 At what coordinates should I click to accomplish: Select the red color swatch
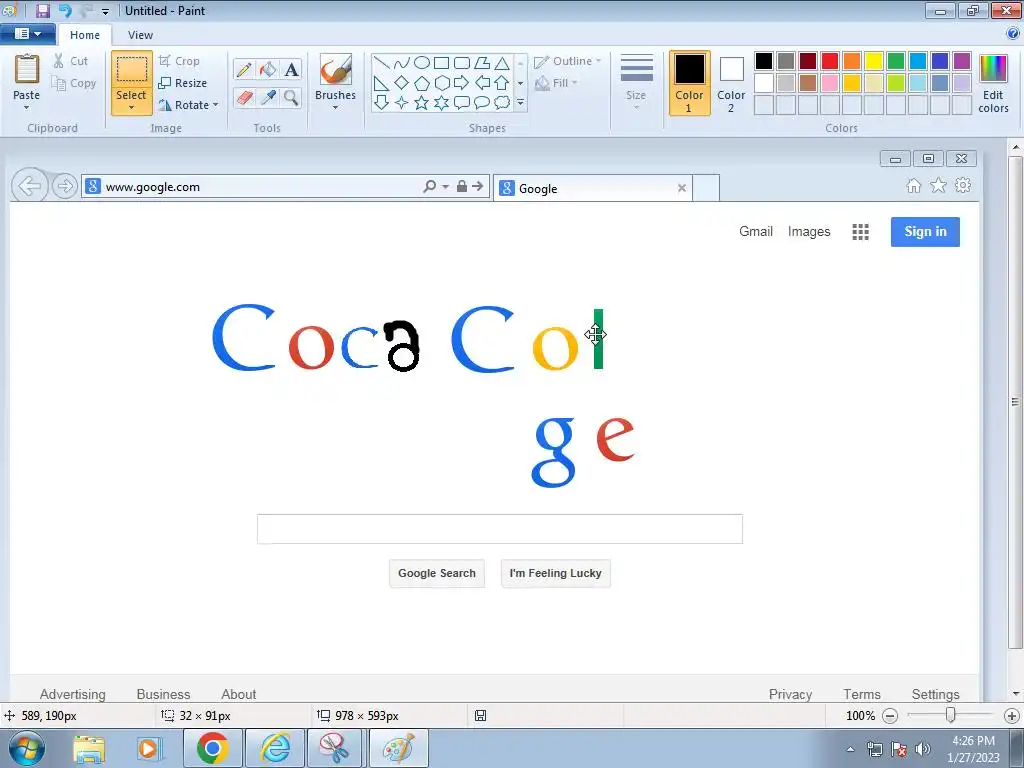[830, 61]
